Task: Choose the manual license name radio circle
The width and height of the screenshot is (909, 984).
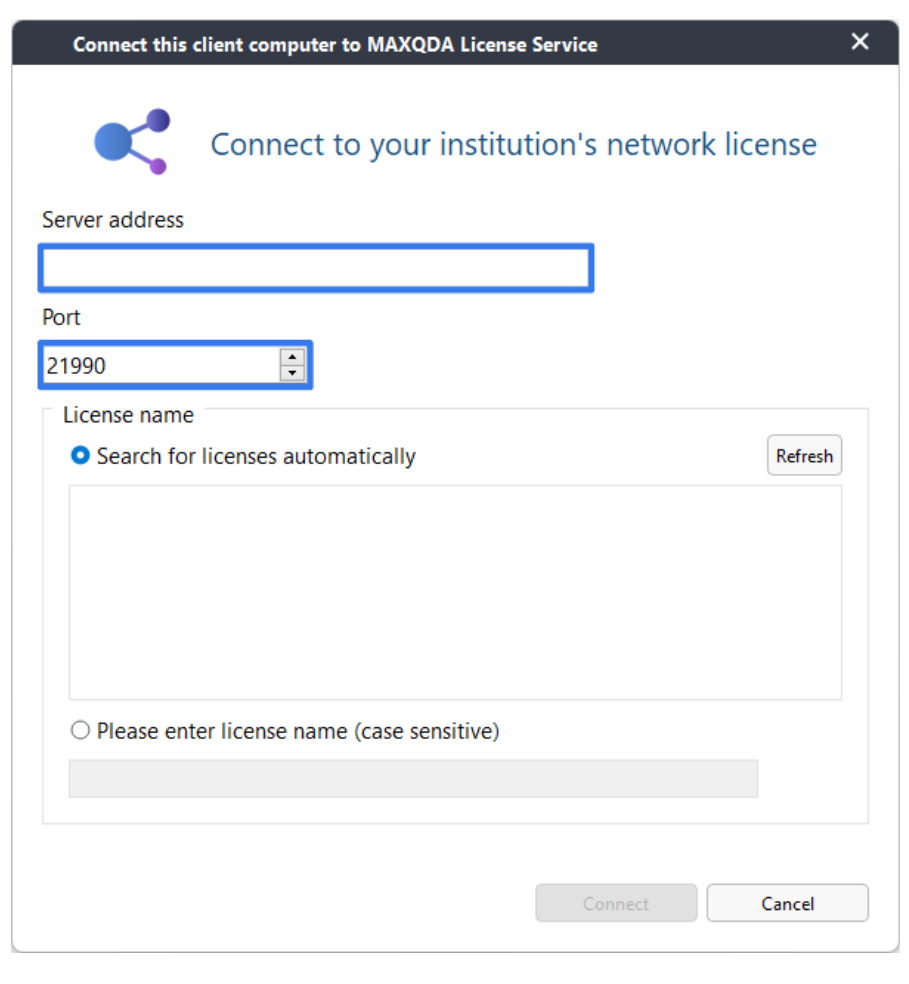Action: point(80,730)
